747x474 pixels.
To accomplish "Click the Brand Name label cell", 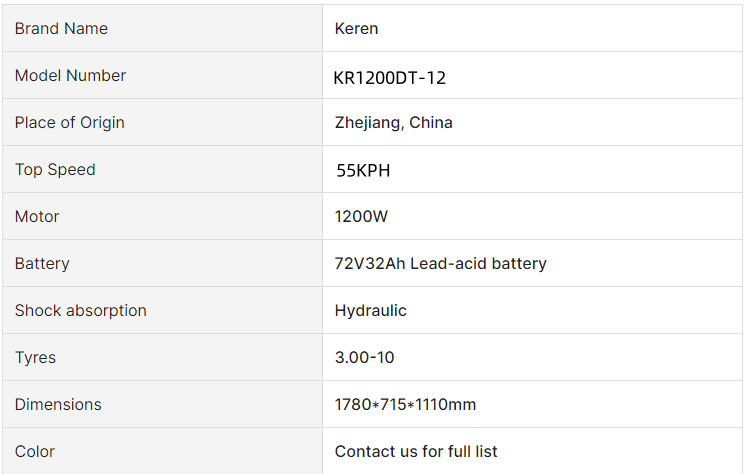I will click(x=162, y=29).
